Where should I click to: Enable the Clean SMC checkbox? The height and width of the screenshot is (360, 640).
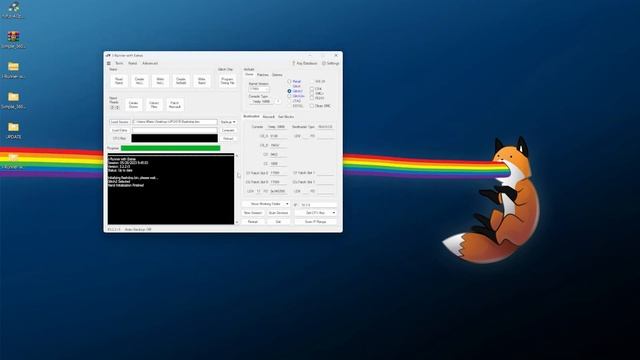tap(312, 106)
